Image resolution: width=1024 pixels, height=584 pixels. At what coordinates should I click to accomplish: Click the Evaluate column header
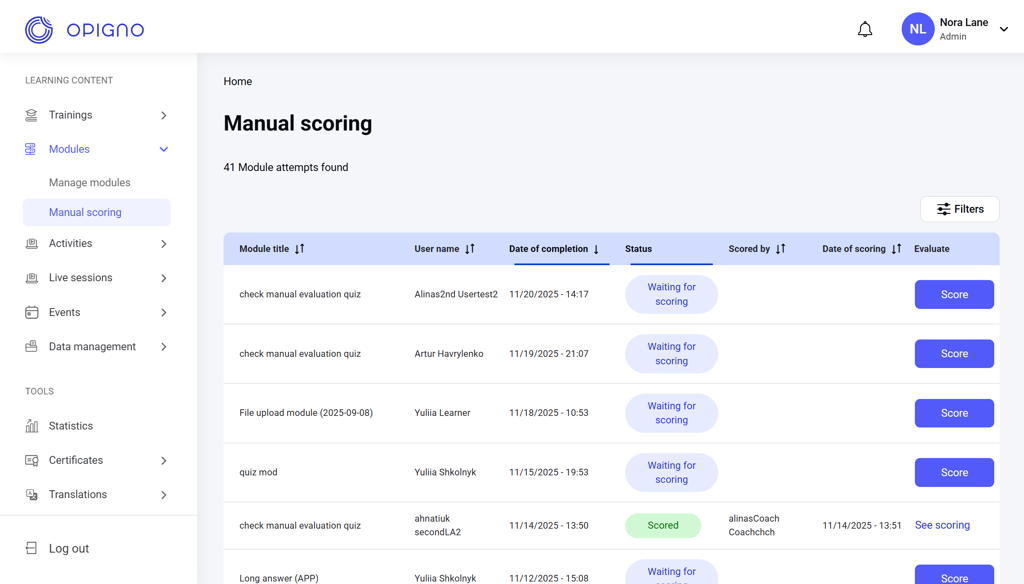931,249
